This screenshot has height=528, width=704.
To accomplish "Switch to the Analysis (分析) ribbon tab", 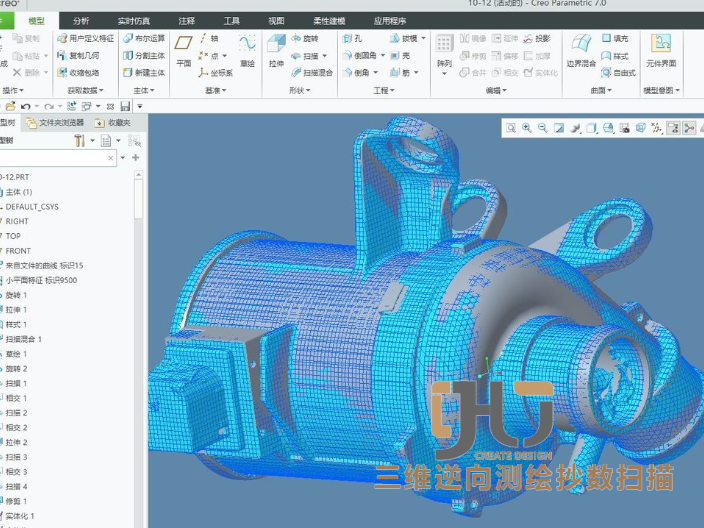I will (x=81, y=20).
